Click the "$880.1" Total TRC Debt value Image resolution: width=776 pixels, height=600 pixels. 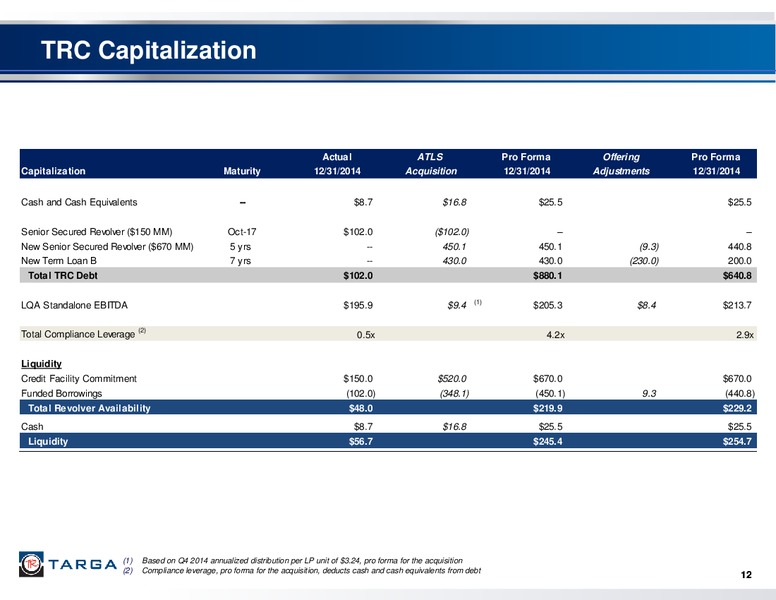[x=547, y=275]
